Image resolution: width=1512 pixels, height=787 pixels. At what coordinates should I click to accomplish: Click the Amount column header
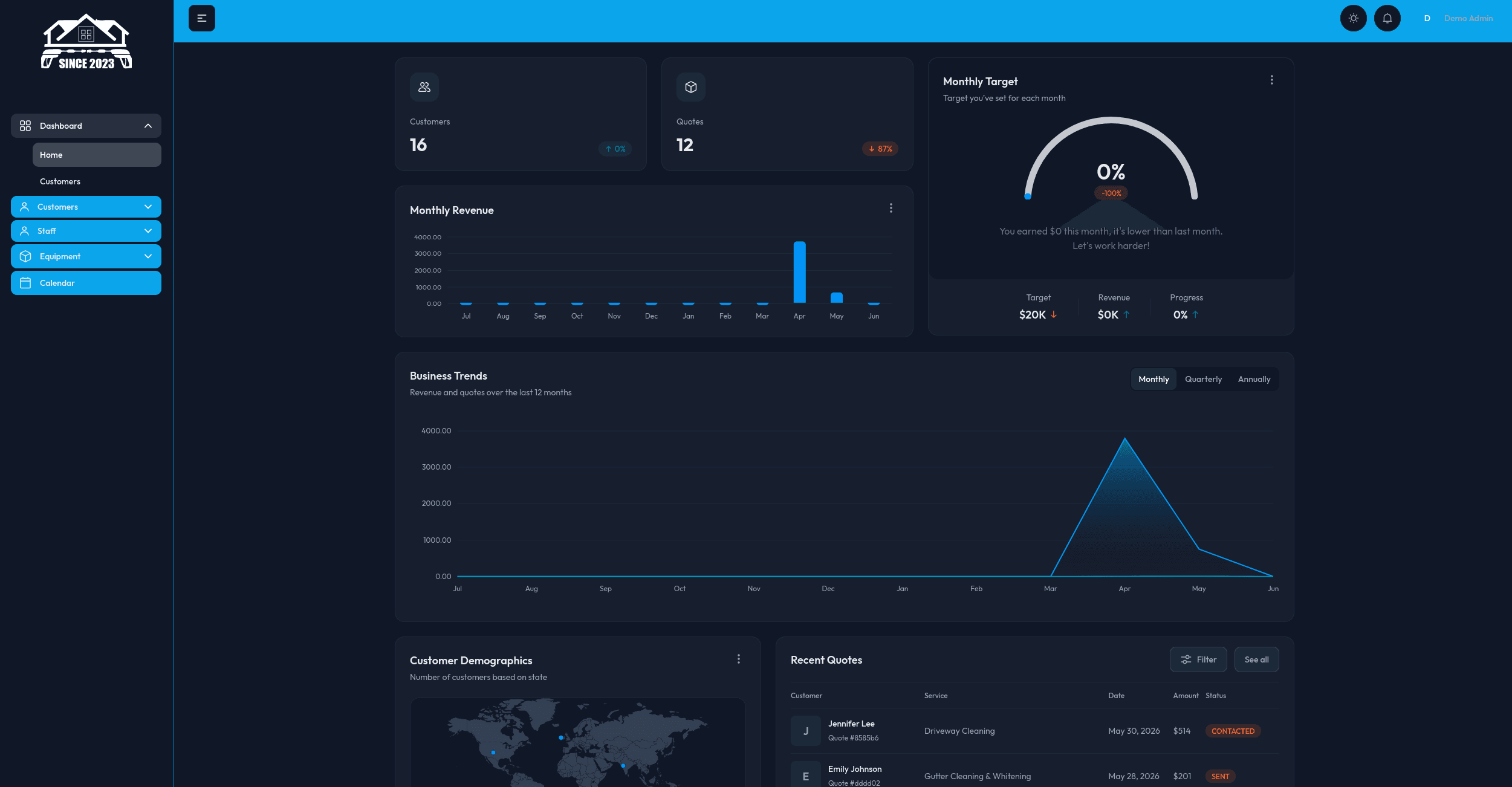[1186, 696]
